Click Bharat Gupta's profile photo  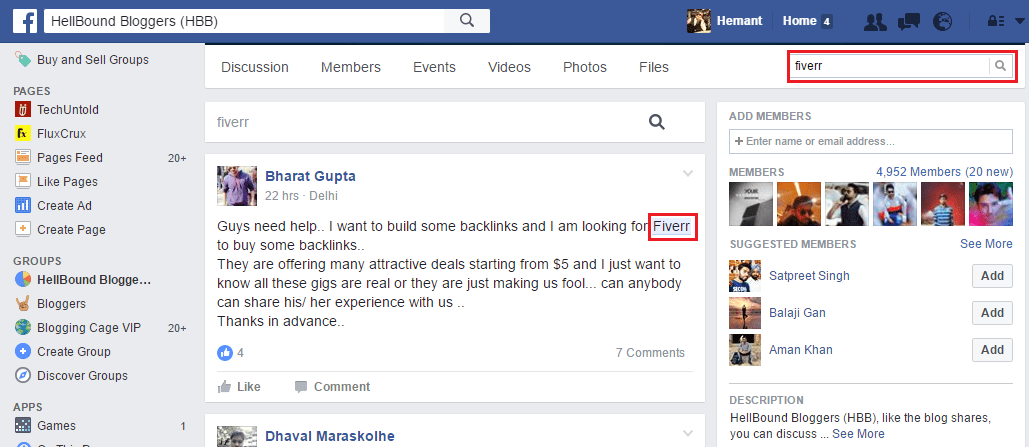click(x=237, y=186)
